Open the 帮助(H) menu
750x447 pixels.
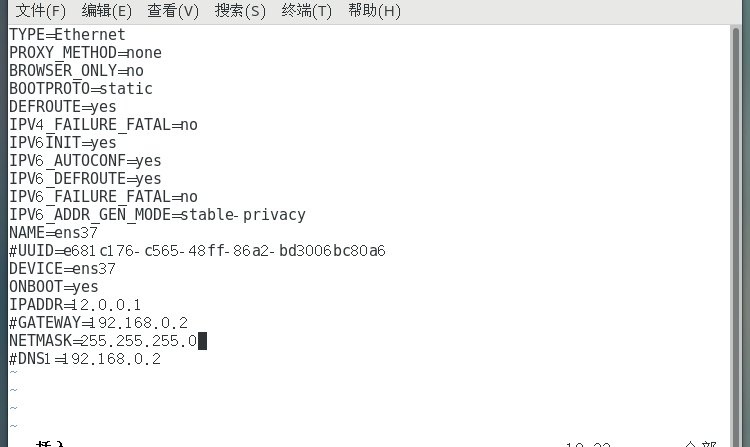(374, 11)
